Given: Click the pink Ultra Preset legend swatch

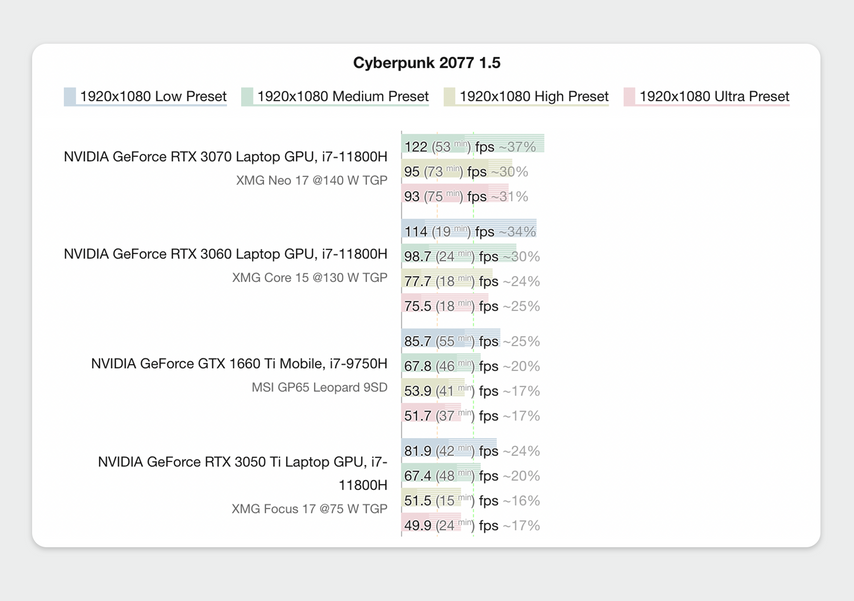Looking at the screenshot, I should click(x=630, y=96).
